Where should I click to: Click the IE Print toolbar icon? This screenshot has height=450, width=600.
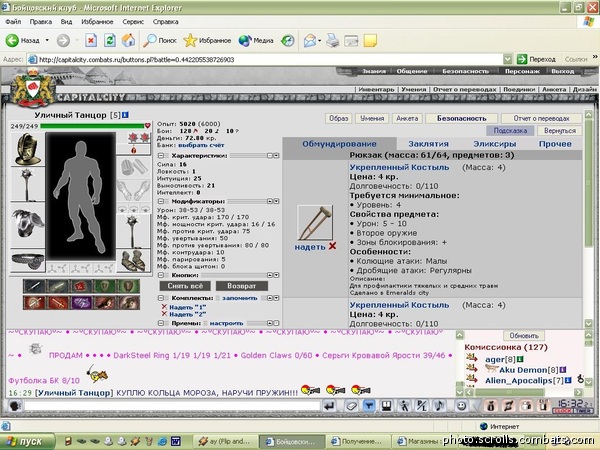click(x=333, y=40)
